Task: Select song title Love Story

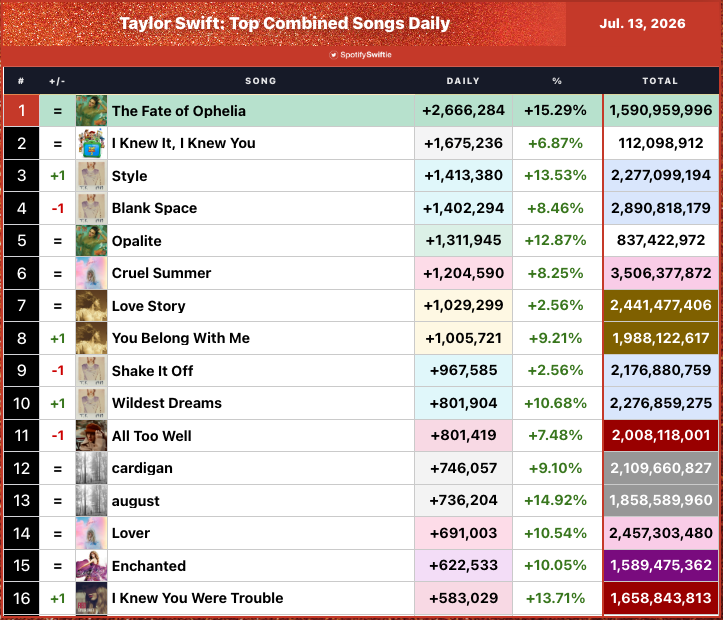Action: [148, 306]
